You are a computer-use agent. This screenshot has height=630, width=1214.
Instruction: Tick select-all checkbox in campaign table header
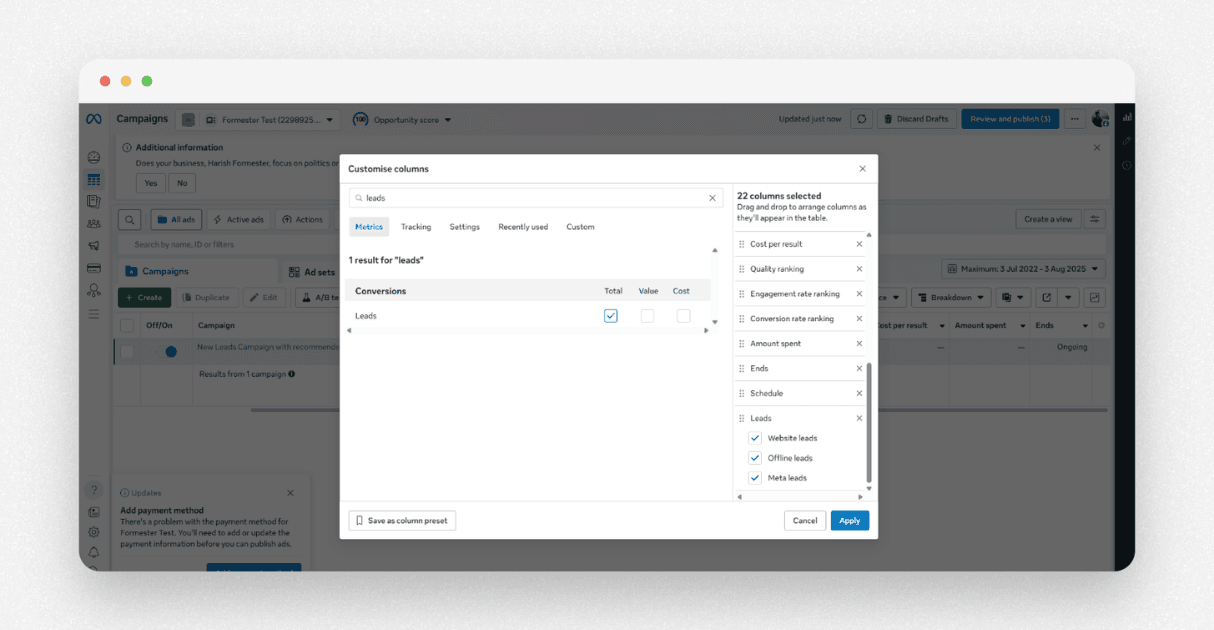point(127,325)
